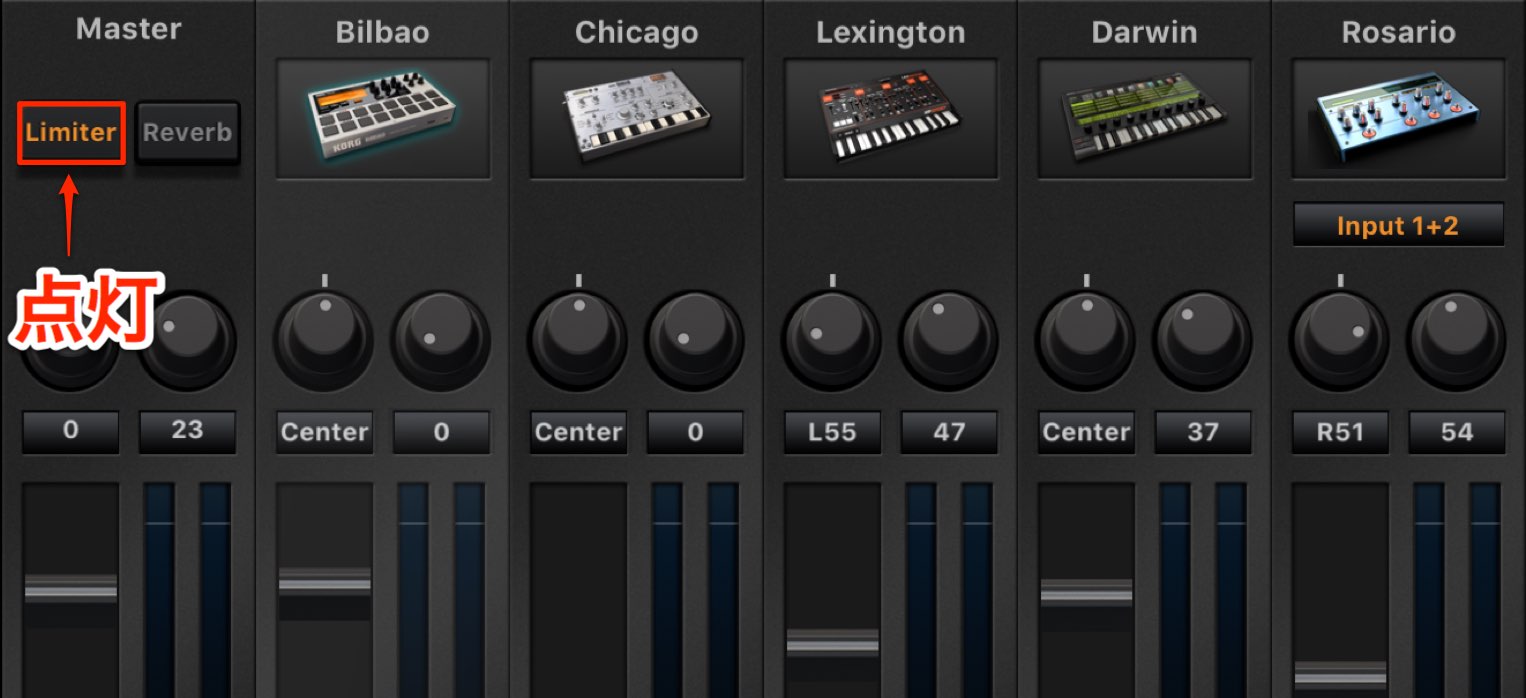
Task: Click Bilbao's Center pan value field
Action: (324, 432)
